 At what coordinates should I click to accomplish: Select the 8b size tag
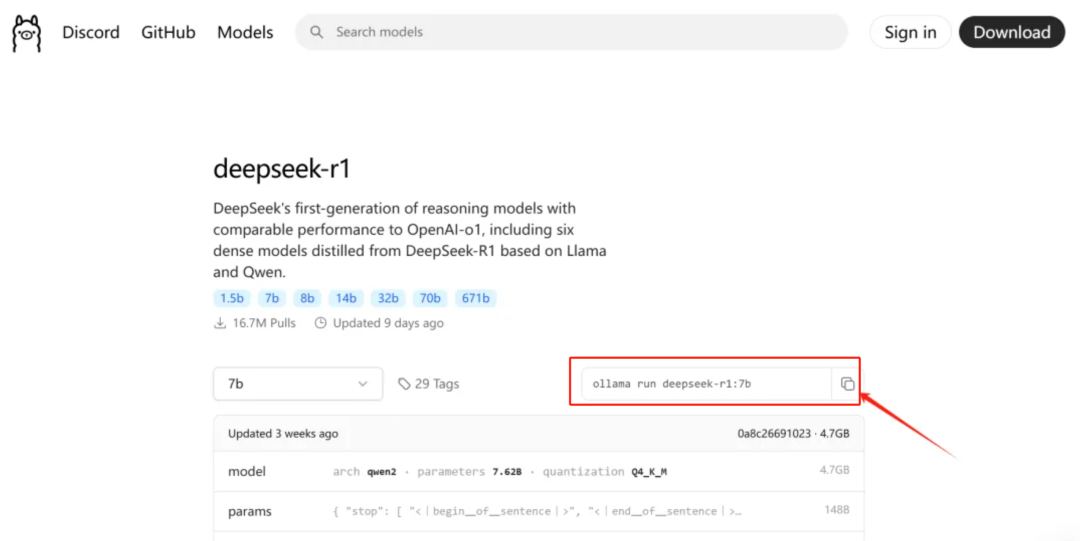point(307,298)
